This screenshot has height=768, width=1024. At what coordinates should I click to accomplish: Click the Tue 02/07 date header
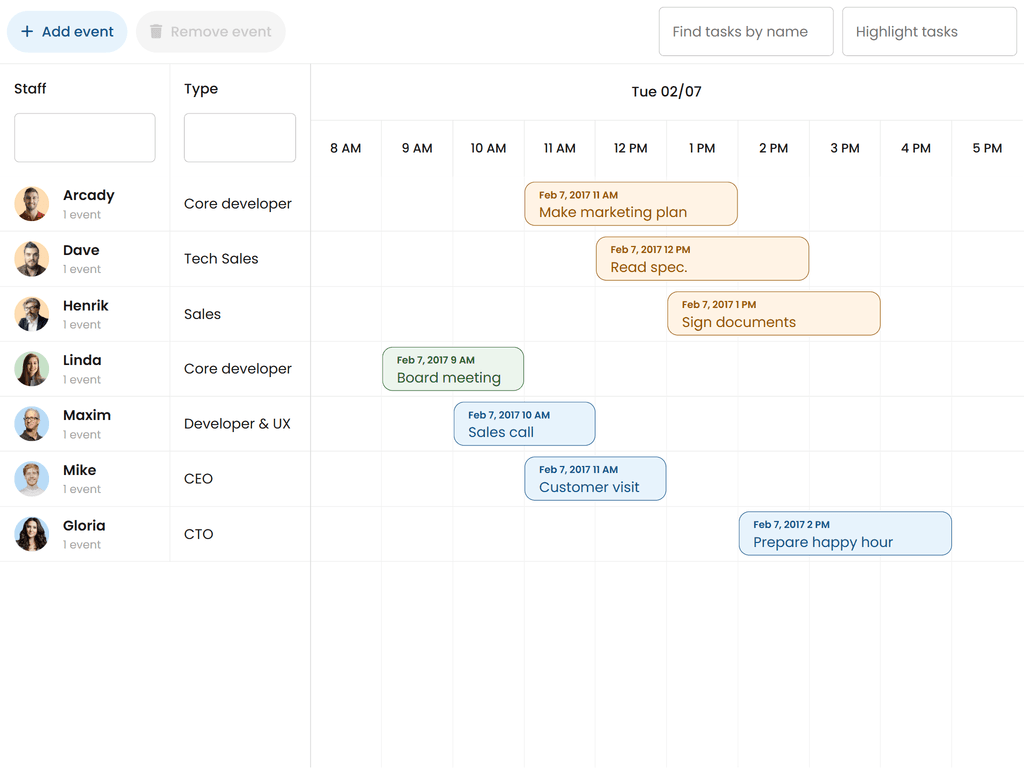coord(666,92)
